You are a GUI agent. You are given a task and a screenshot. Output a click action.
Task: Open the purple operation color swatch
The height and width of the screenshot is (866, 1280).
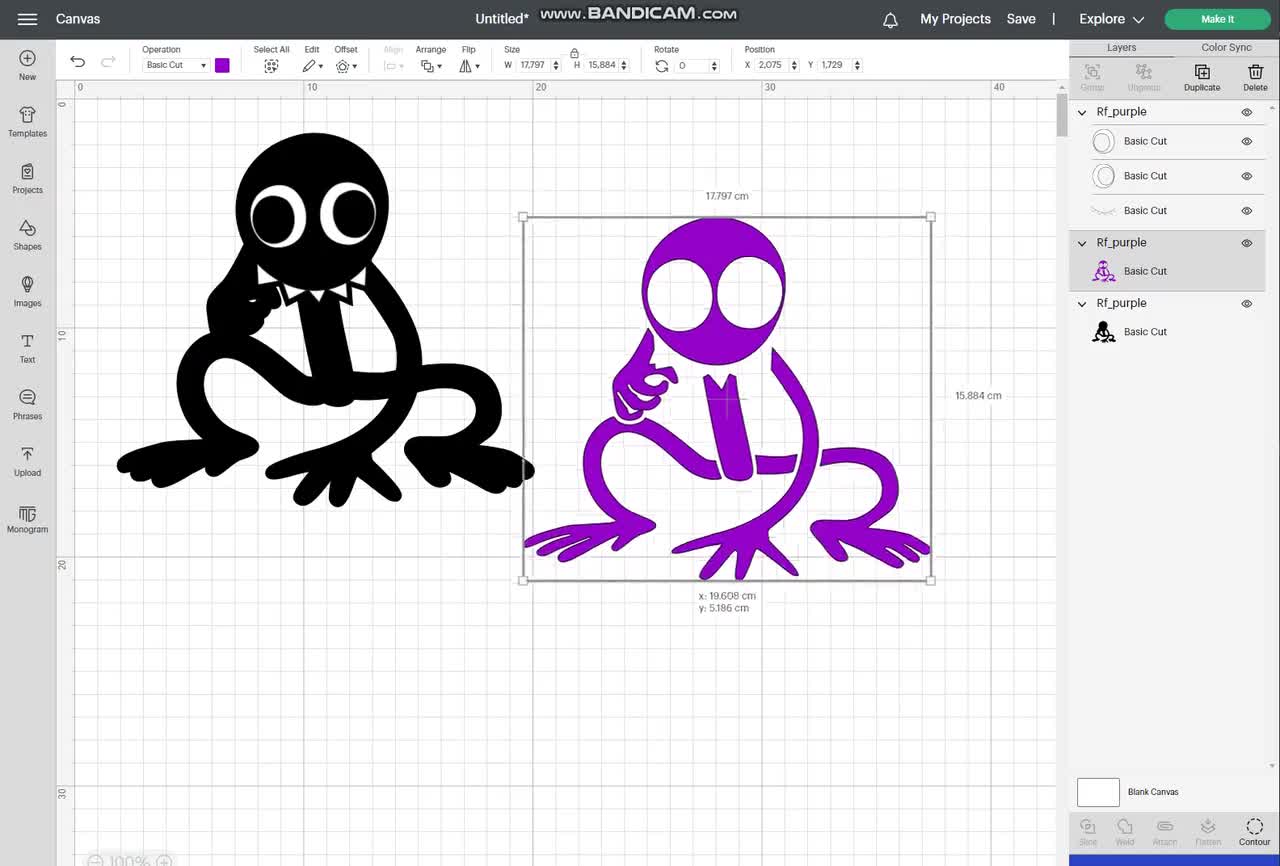point(222,65)
